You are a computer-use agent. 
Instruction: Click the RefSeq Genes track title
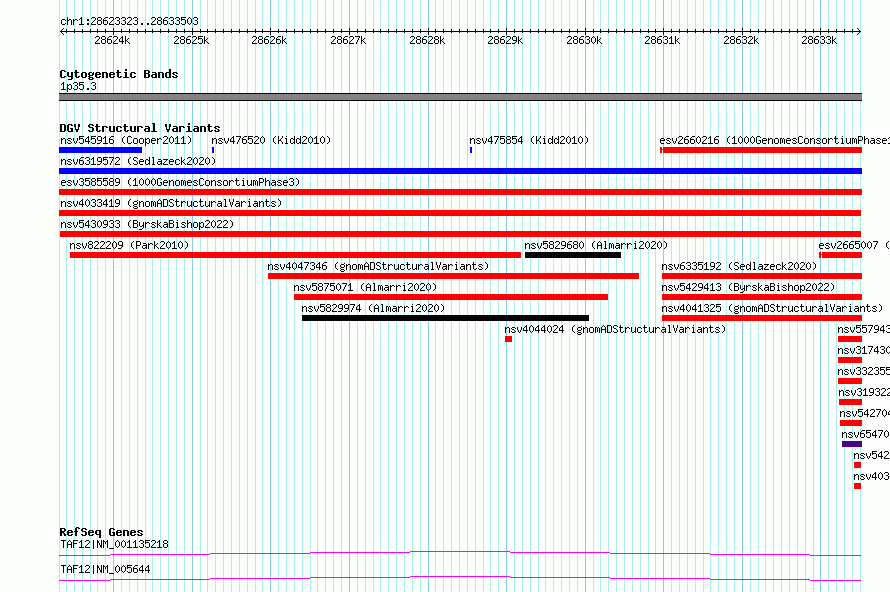click(x=101, y=532)
